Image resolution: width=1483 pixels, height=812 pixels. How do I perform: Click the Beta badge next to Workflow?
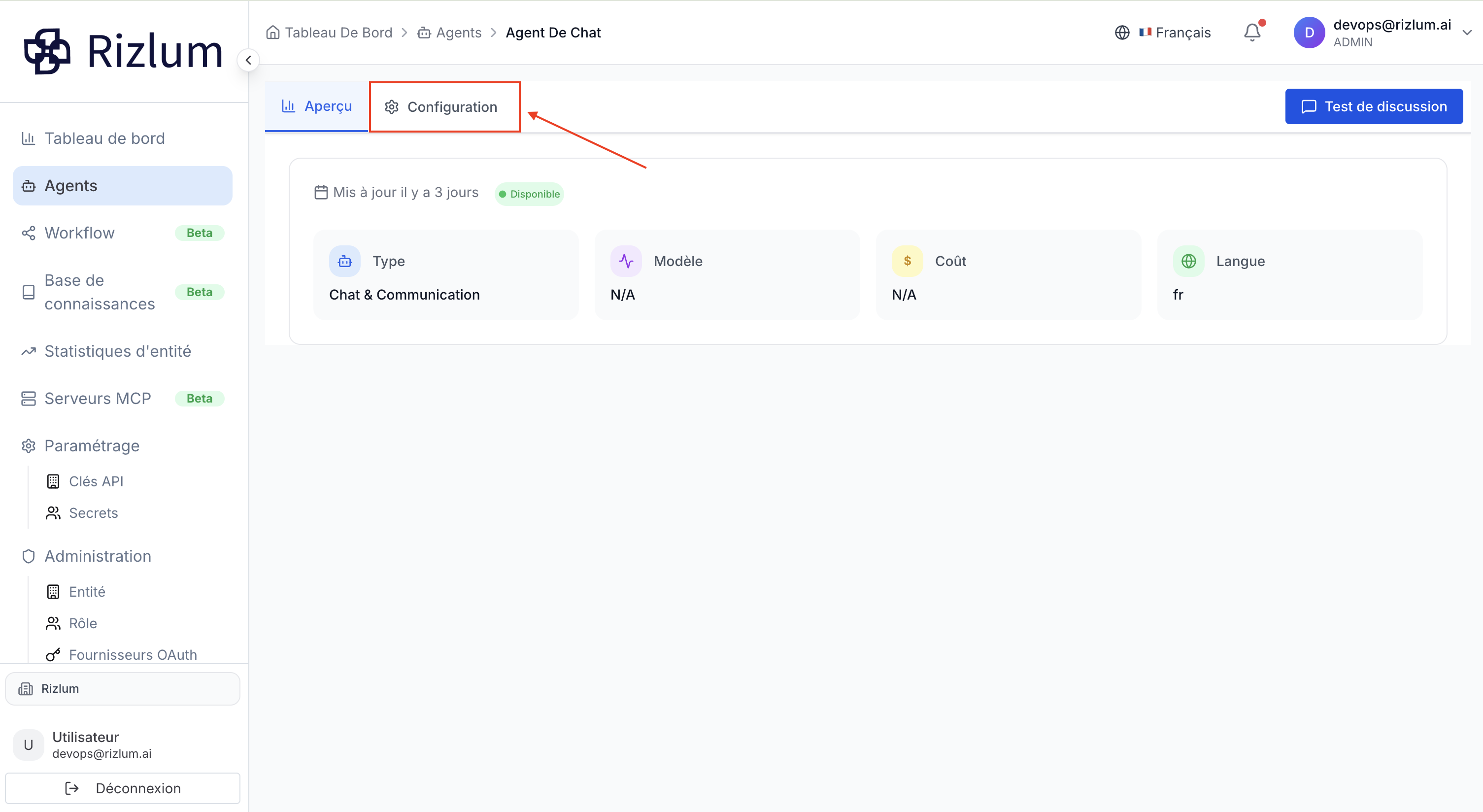(199, 233)
